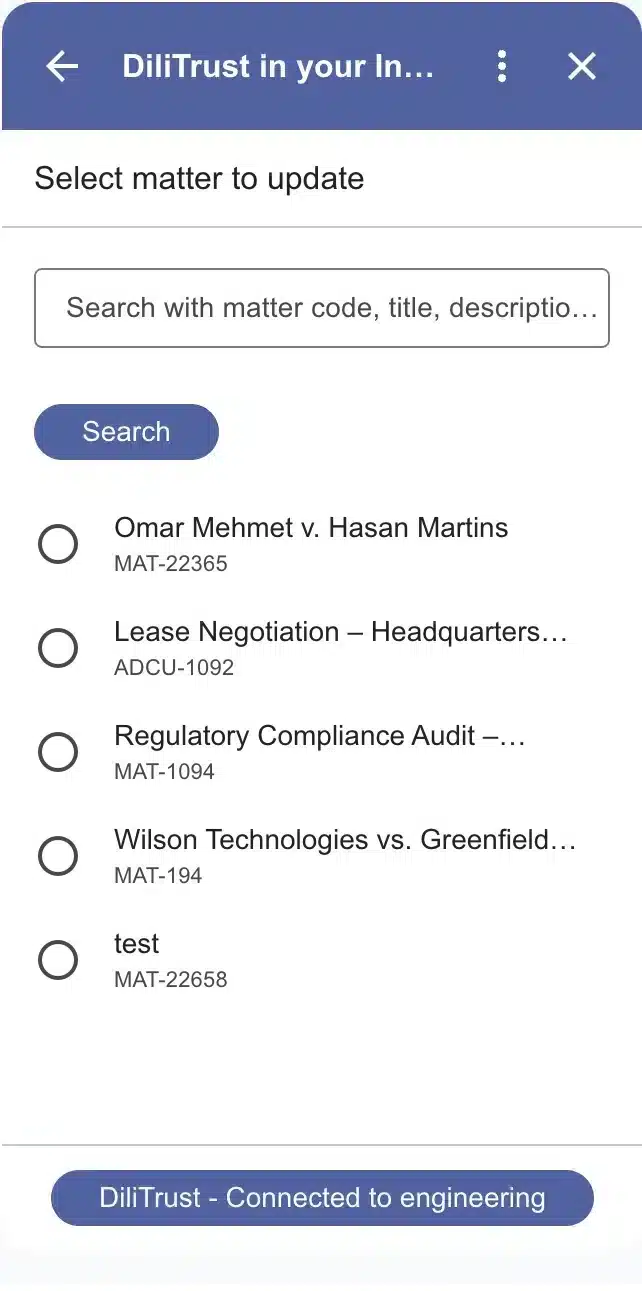Click matter code MAT-22658
Screen dimensions: 642x1291
pos(171,980)
